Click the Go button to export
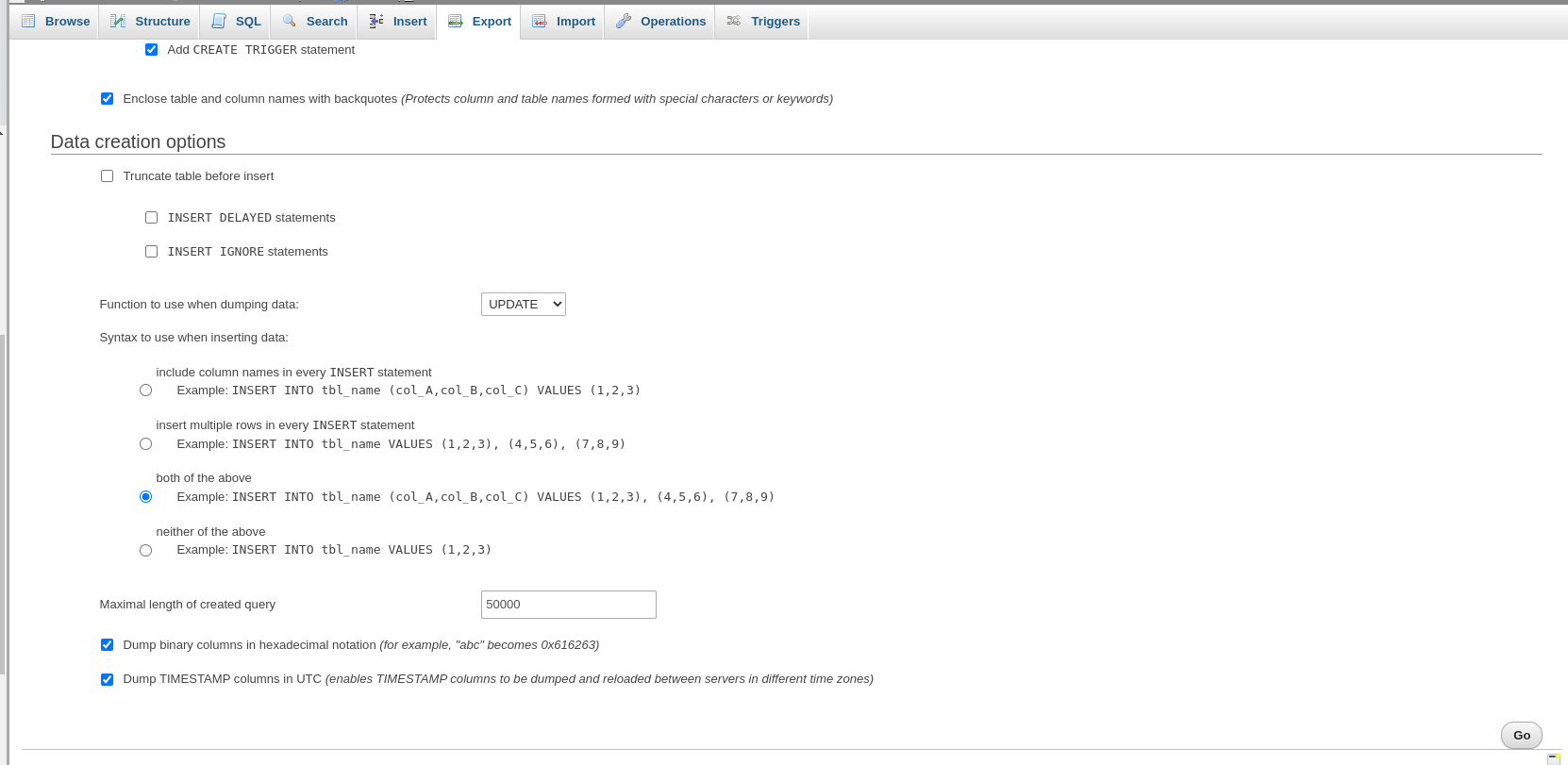 [1522, 736]
